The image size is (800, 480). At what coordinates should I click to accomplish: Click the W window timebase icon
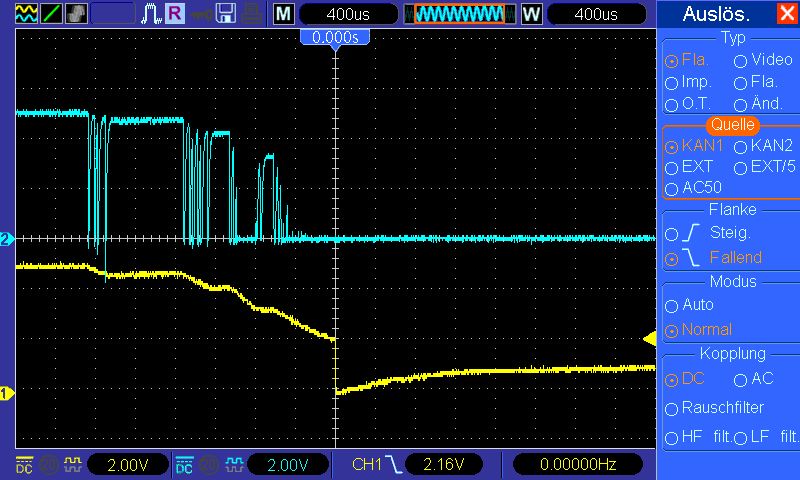530,14
